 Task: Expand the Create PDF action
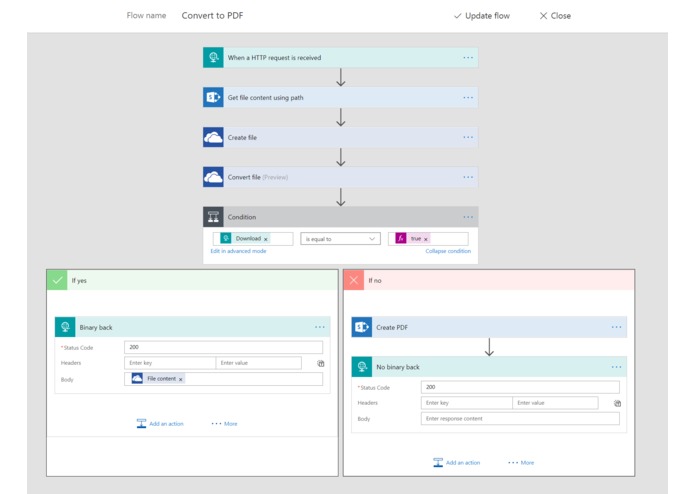tap(489, 327)
